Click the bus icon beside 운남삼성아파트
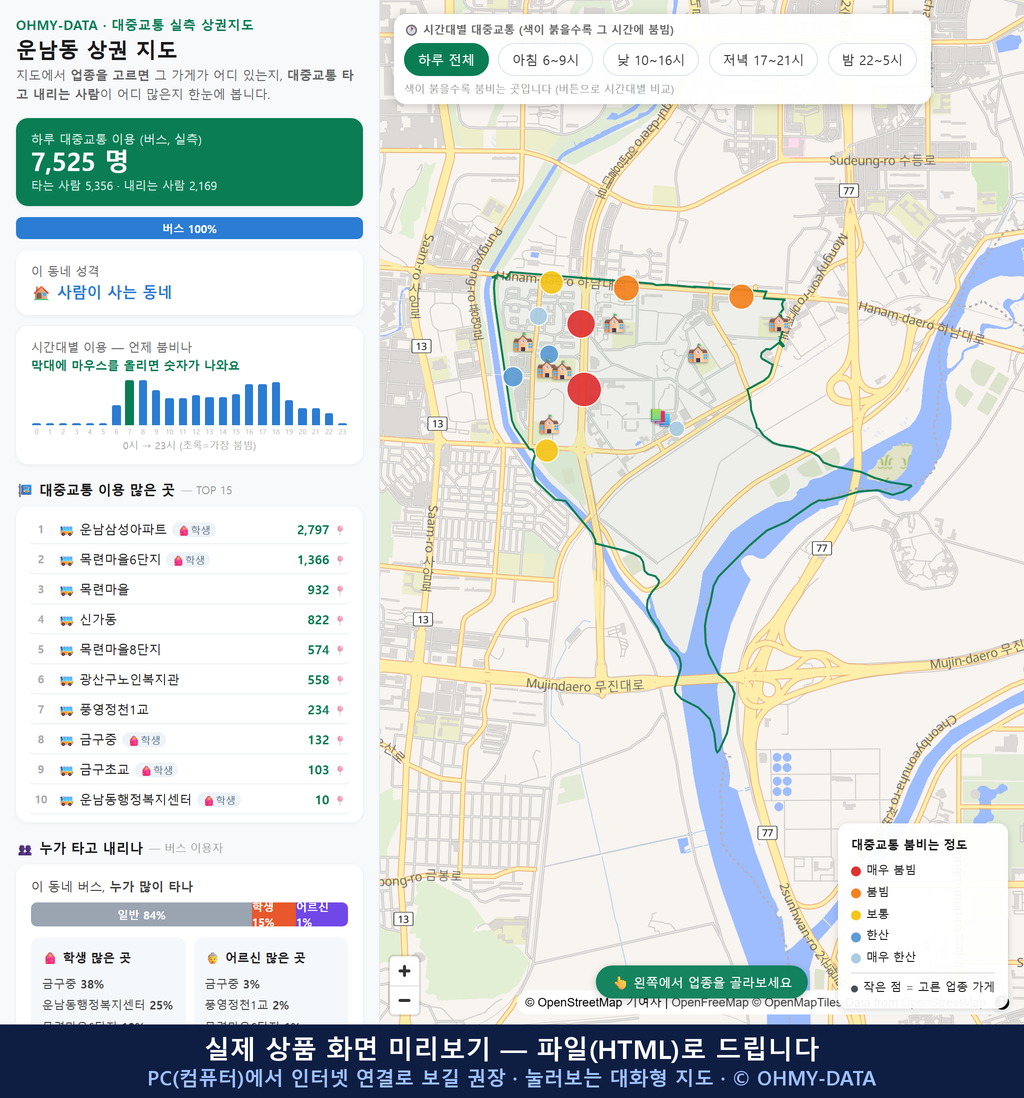 coord(67,530)
